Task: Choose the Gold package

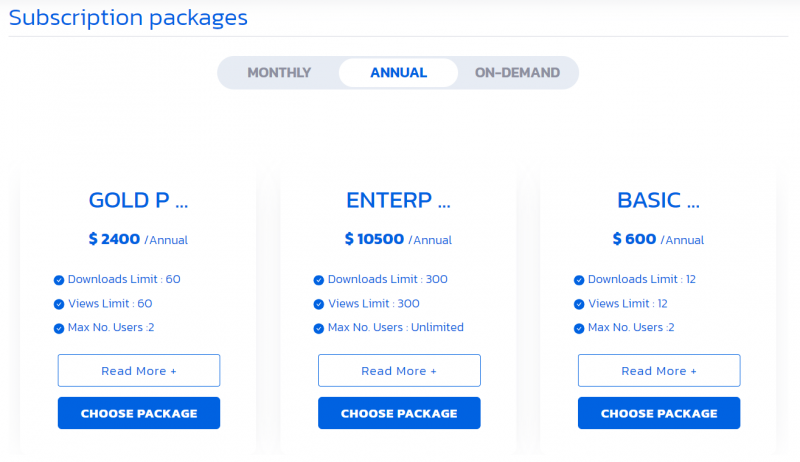Action: pos(139,413)
